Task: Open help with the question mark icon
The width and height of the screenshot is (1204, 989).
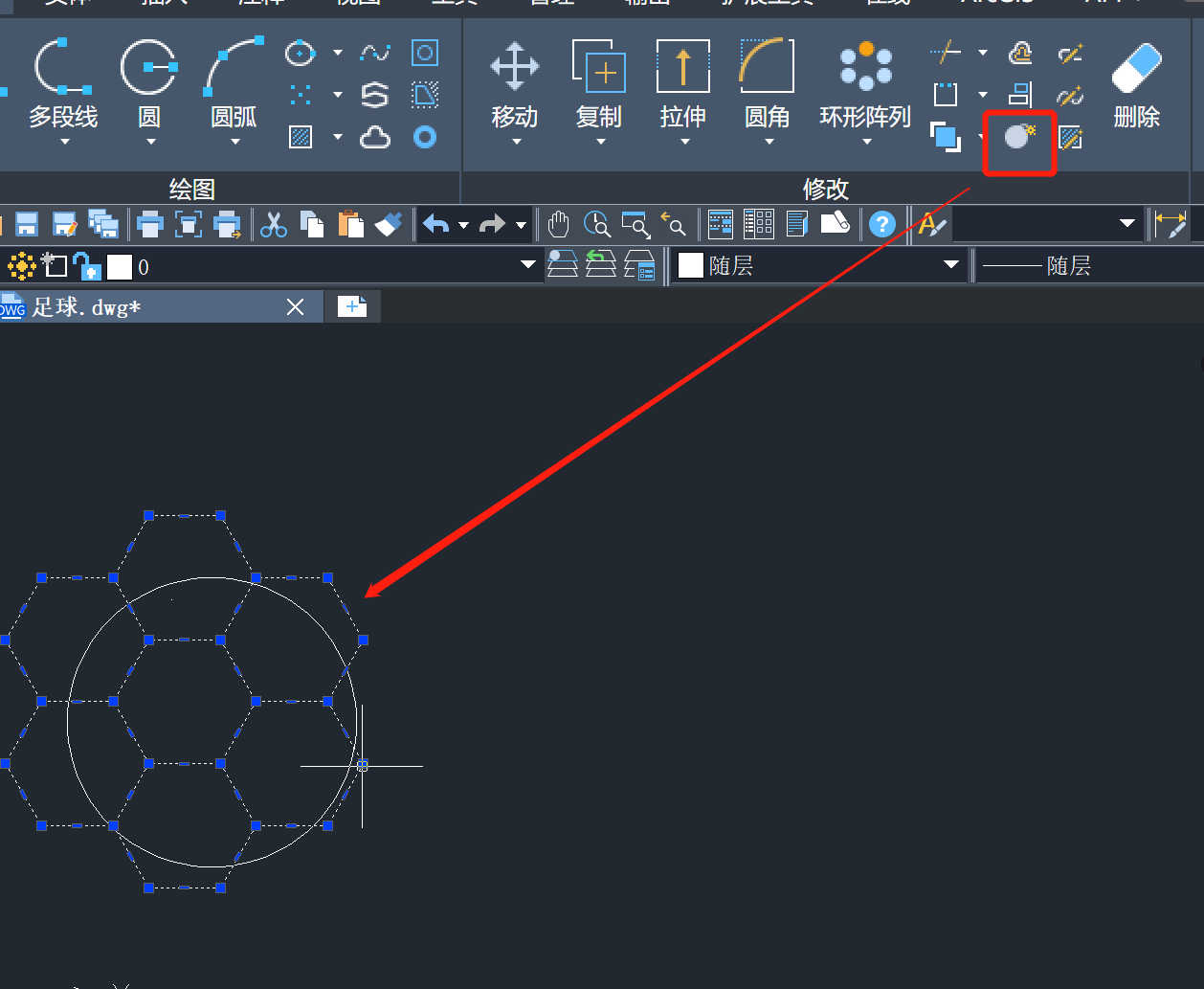Action: click(882, 225)
